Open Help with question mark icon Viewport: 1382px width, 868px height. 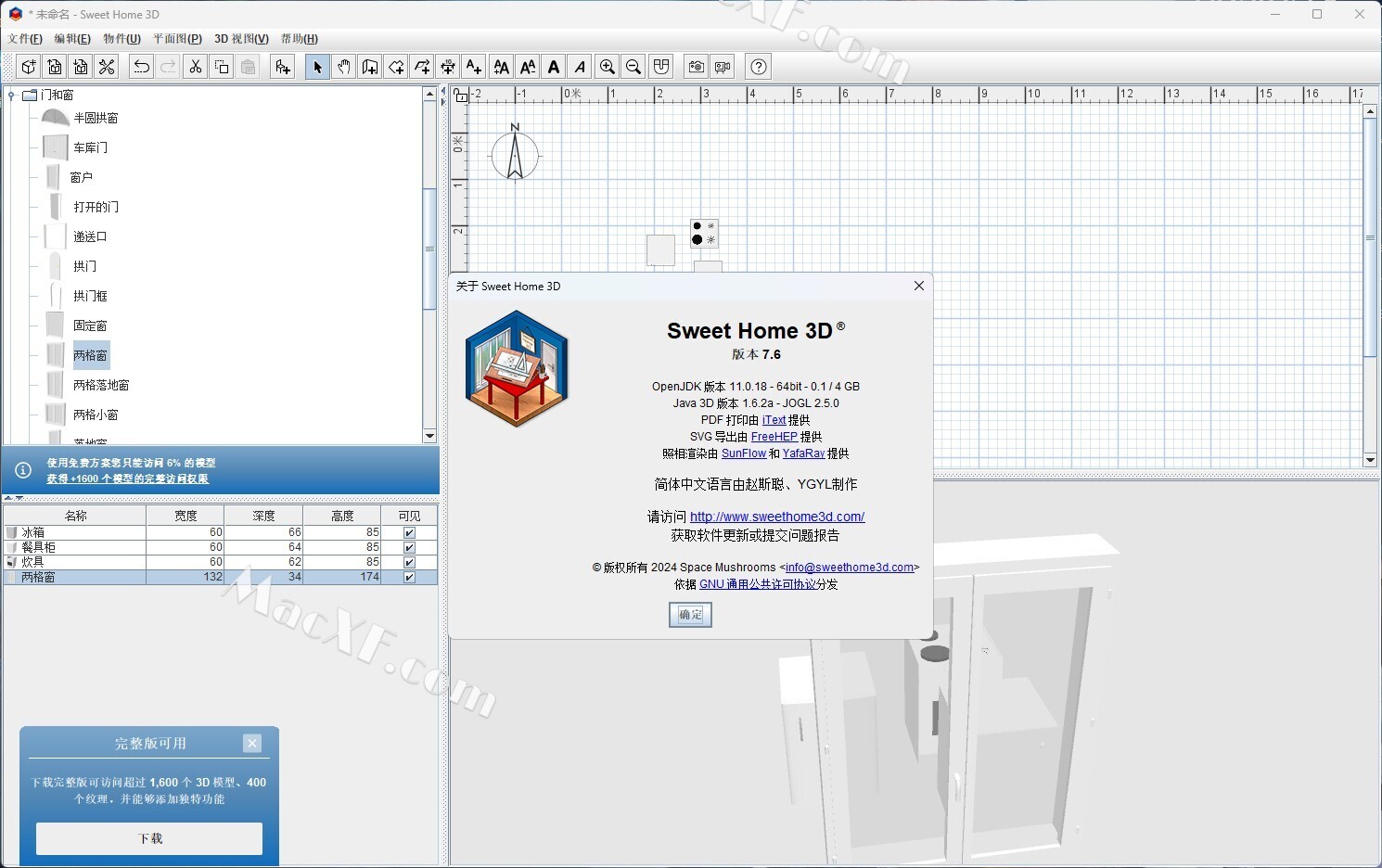pyautogui.click(x=759, y=67)
